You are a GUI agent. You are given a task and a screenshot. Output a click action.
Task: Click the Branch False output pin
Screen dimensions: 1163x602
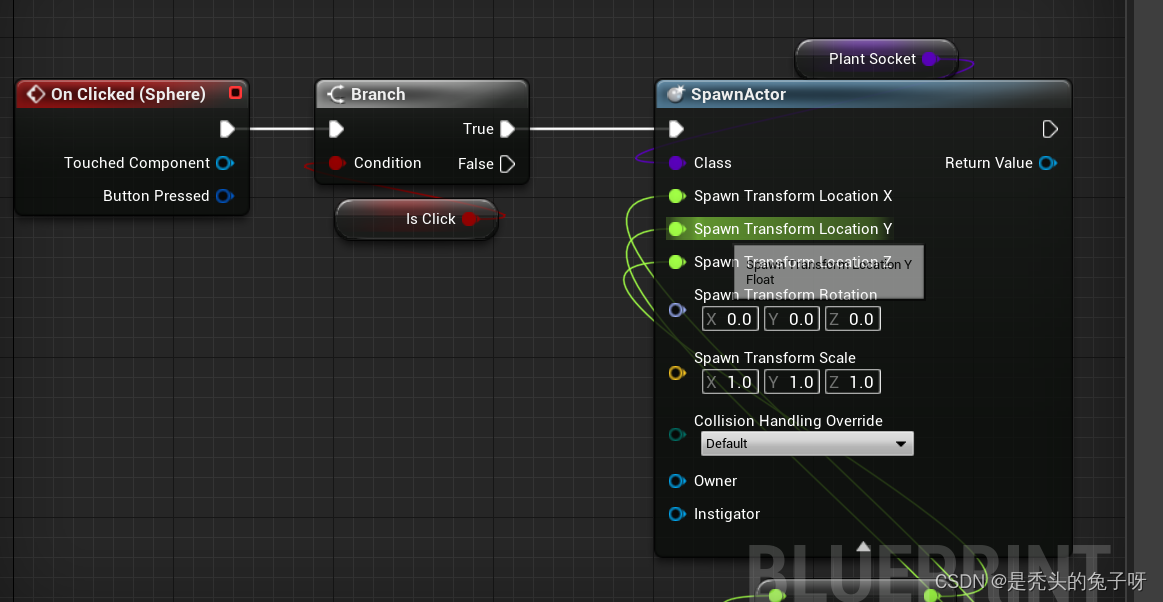[507, 164]
